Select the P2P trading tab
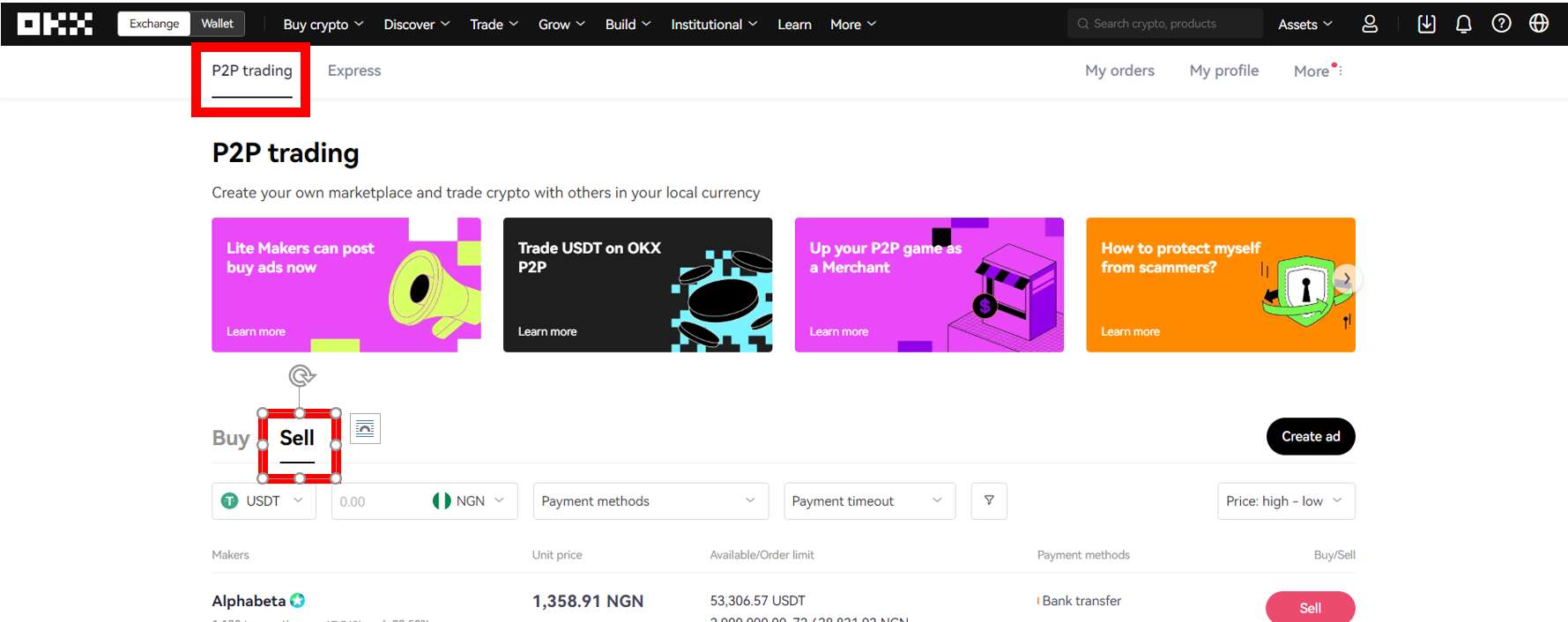Image resolution: width=1568 pixels, height=622 pixels. [251, 71]
